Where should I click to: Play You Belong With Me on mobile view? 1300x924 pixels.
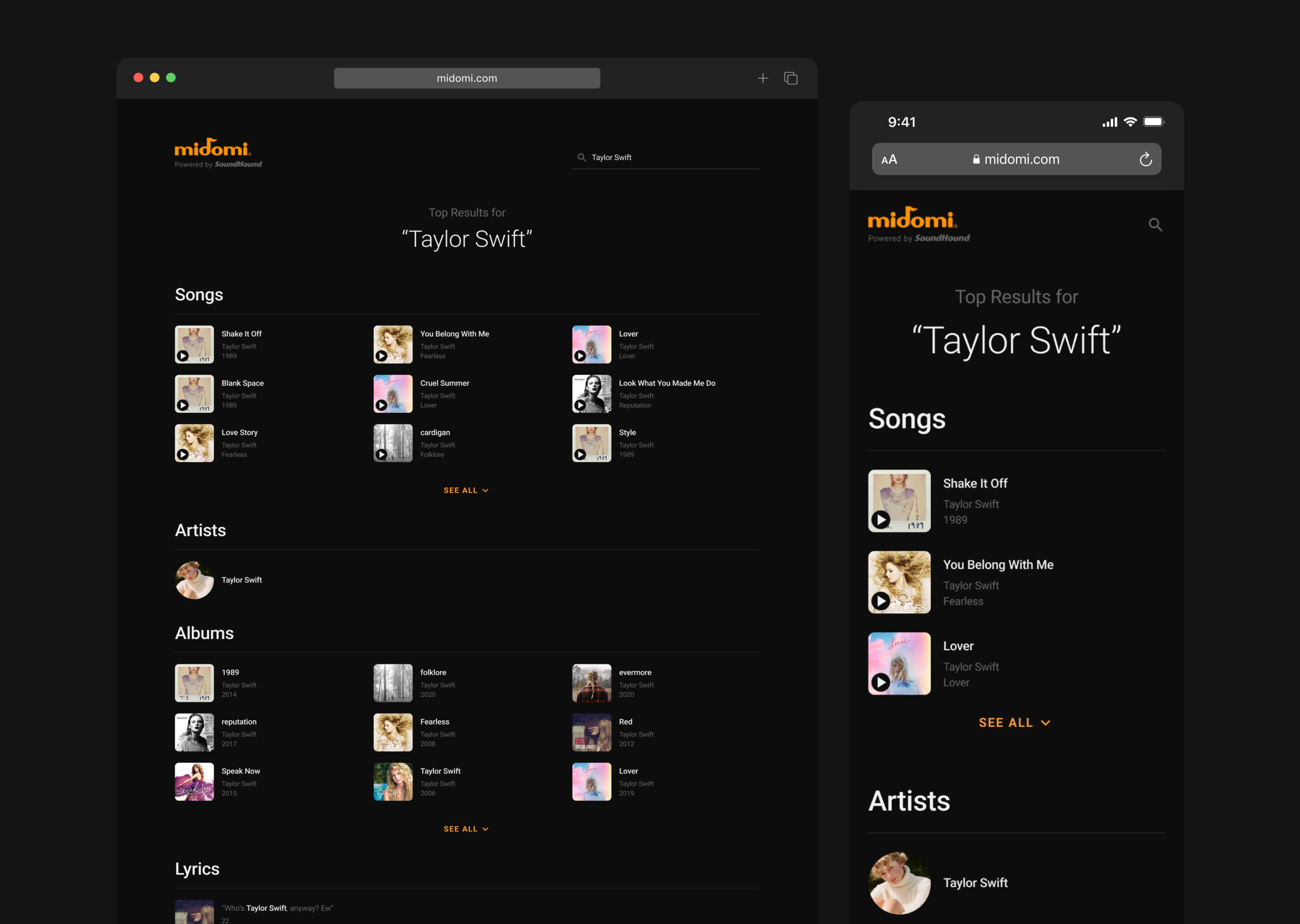point(881,601)
